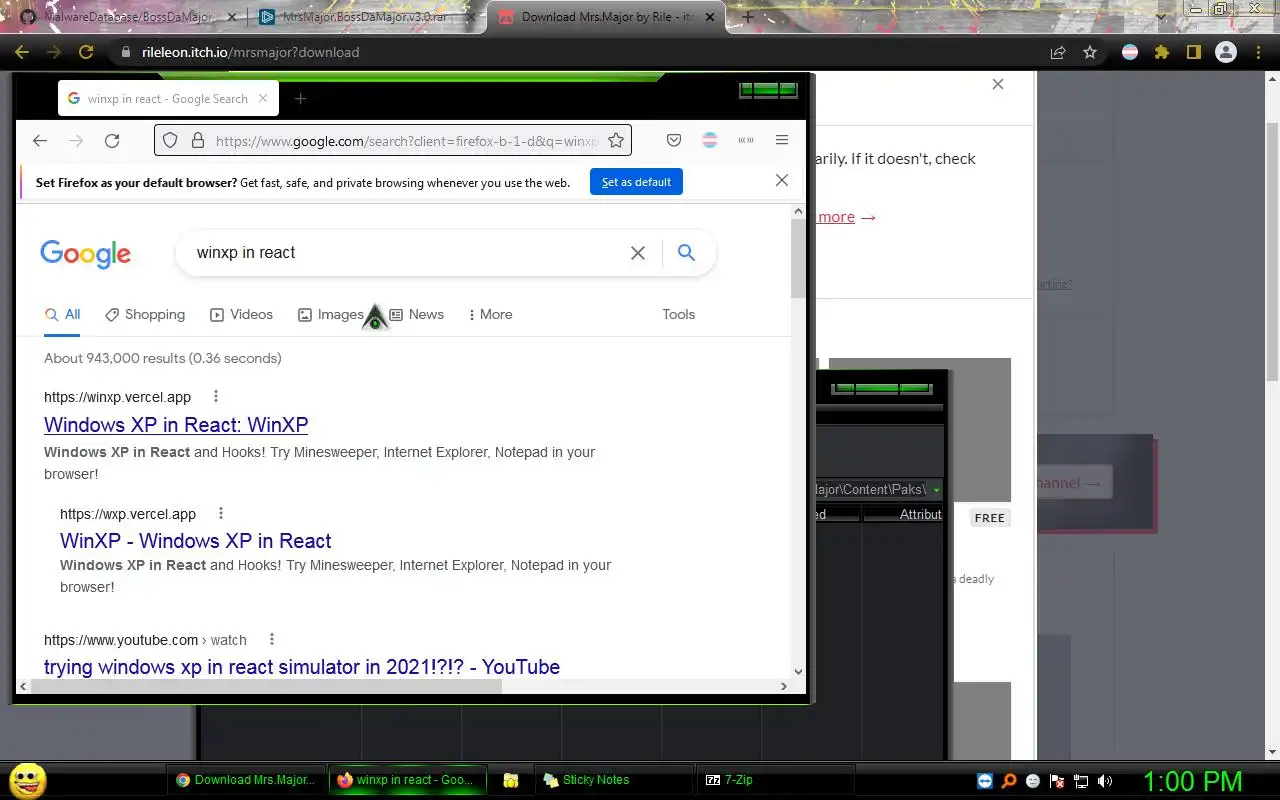
Task: Click the 'more →' link on itch.io page
Action: click(847, 217)
